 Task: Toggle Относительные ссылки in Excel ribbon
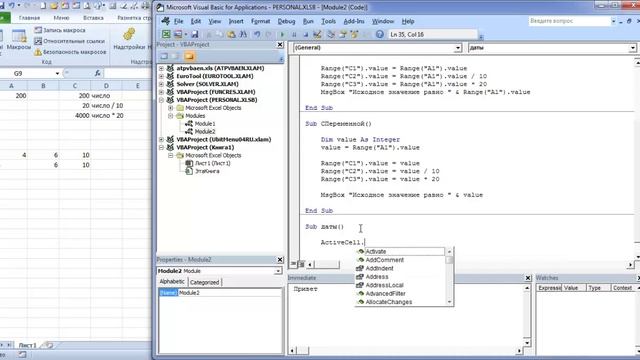pyautogui.click(x=70, y=41)
